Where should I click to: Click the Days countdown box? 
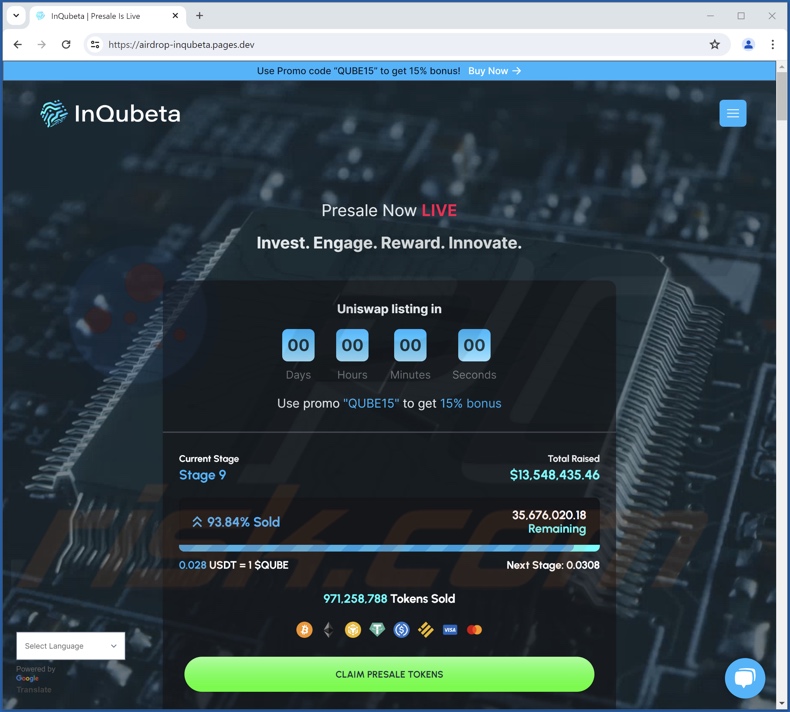pos(298,345)
